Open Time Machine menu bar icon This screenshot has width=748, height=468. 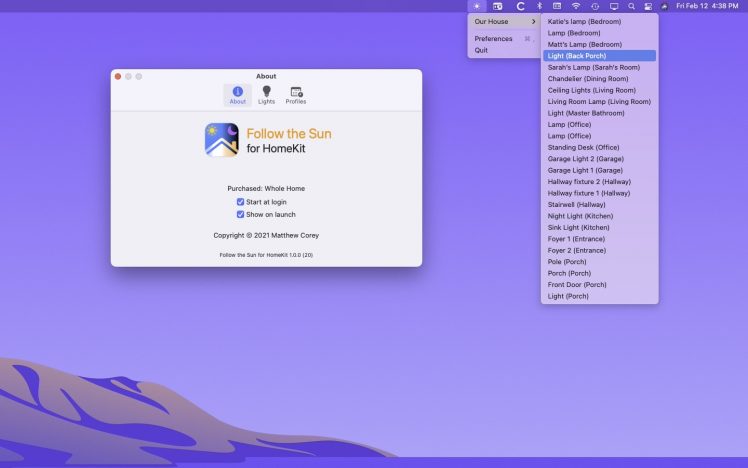594,6
